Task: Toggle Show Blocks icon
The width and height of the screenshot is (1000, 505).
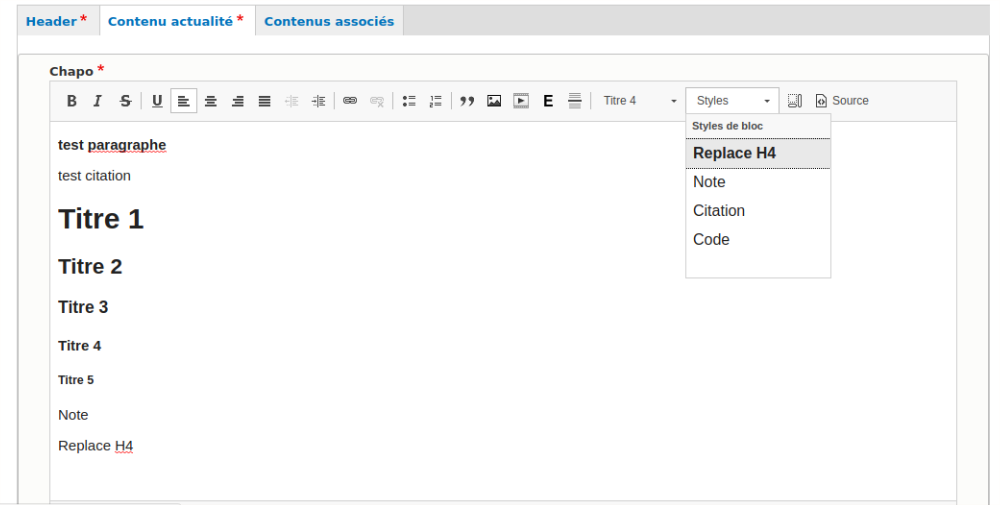Action: point(795,101)
